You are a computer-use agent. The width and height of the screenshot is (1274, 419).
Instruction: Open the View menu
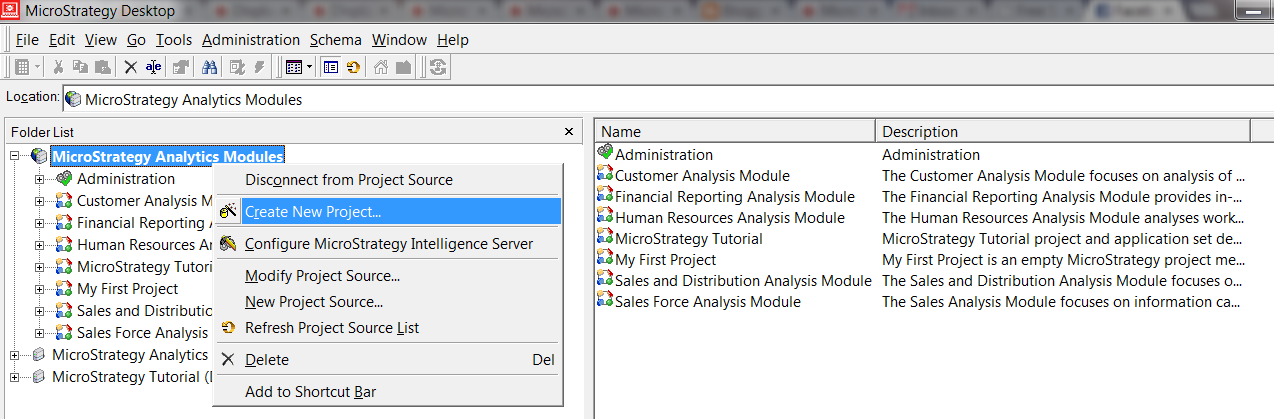(101, 40)
